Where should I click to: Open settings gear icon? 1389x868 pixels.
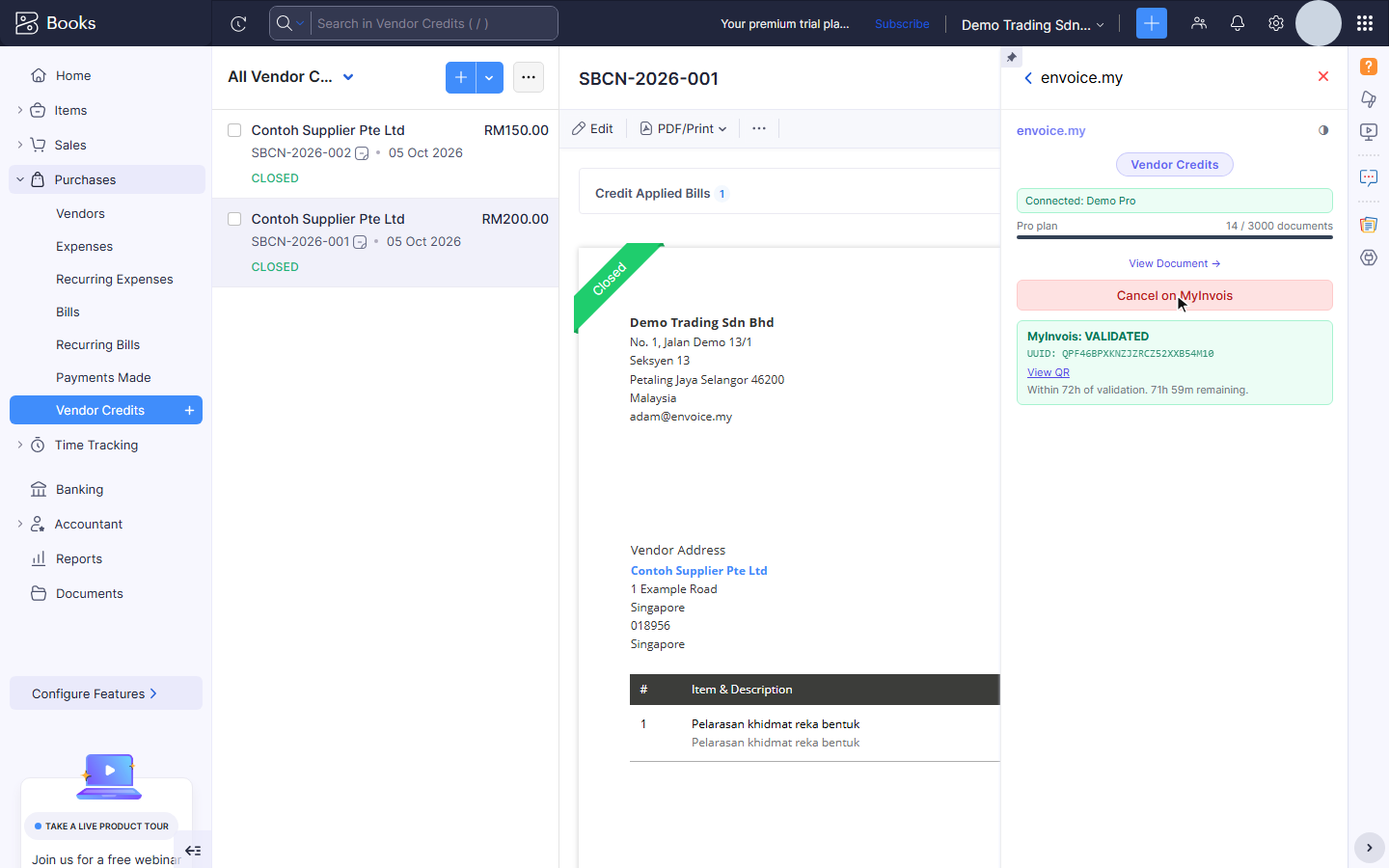coord(1276,23)
